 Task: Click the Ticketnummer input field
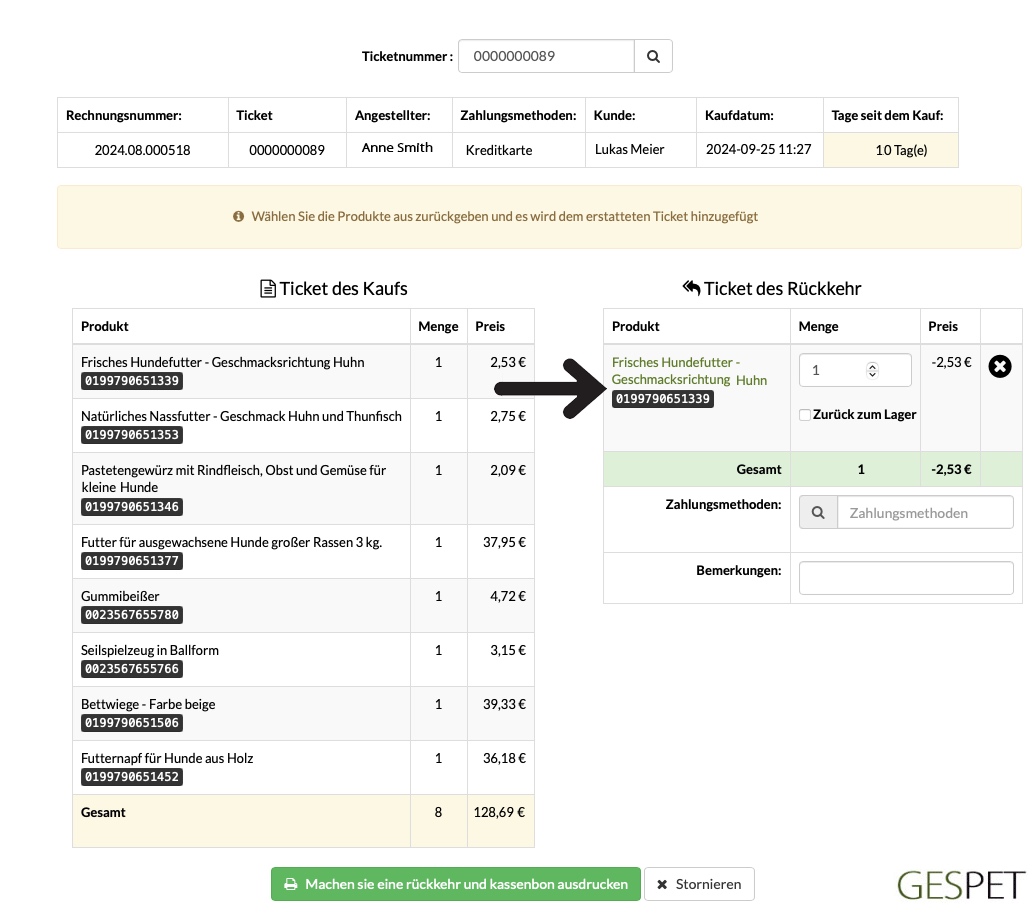546,56
